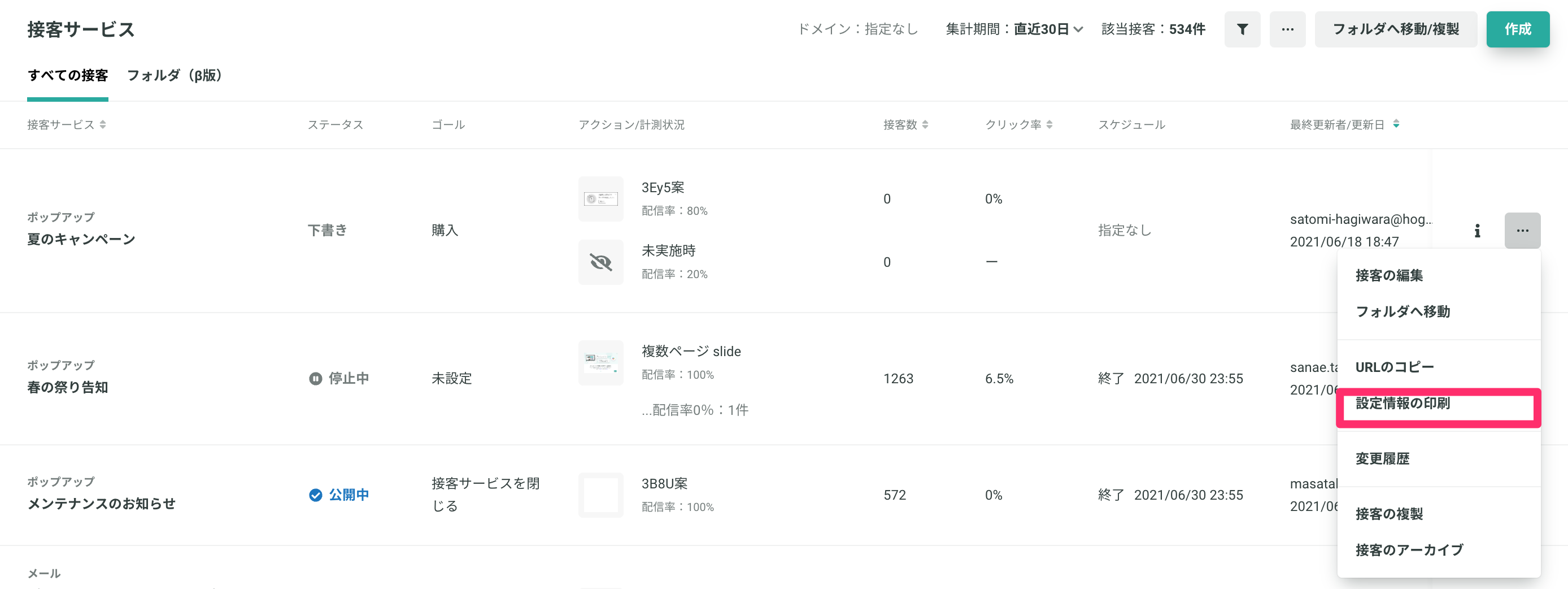The height and width of the screenshot is (589, 1568).
Task: Show info icon for 夏のキャンペーン row
Action: pyautogui.click(x=1476, y=231)
